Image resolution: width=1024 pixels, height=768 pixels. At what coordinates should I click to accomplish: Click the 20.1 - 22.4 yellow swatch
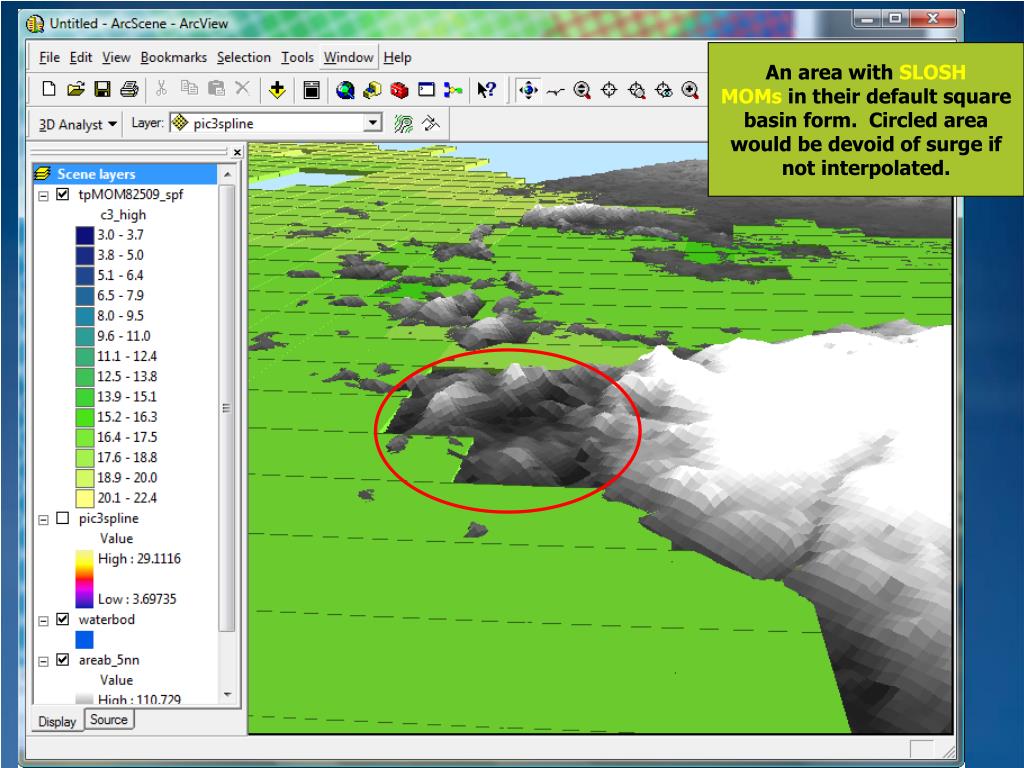[x=85, y=498]
